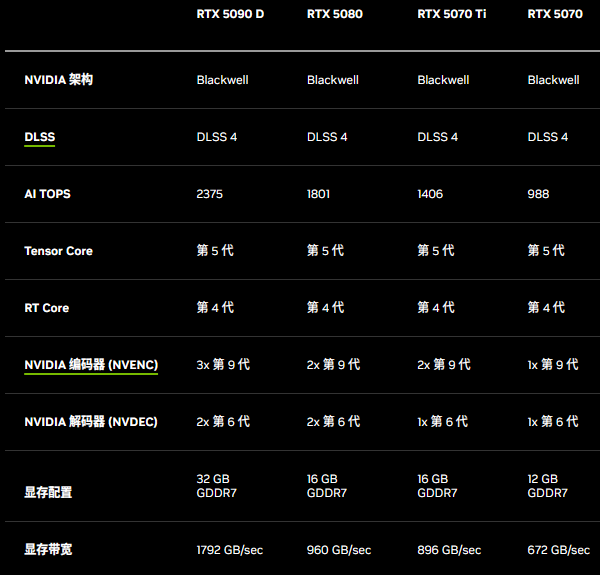
Task: Select the 12 GB GDDR7 memory cell
Action: (x=547, y=486)
